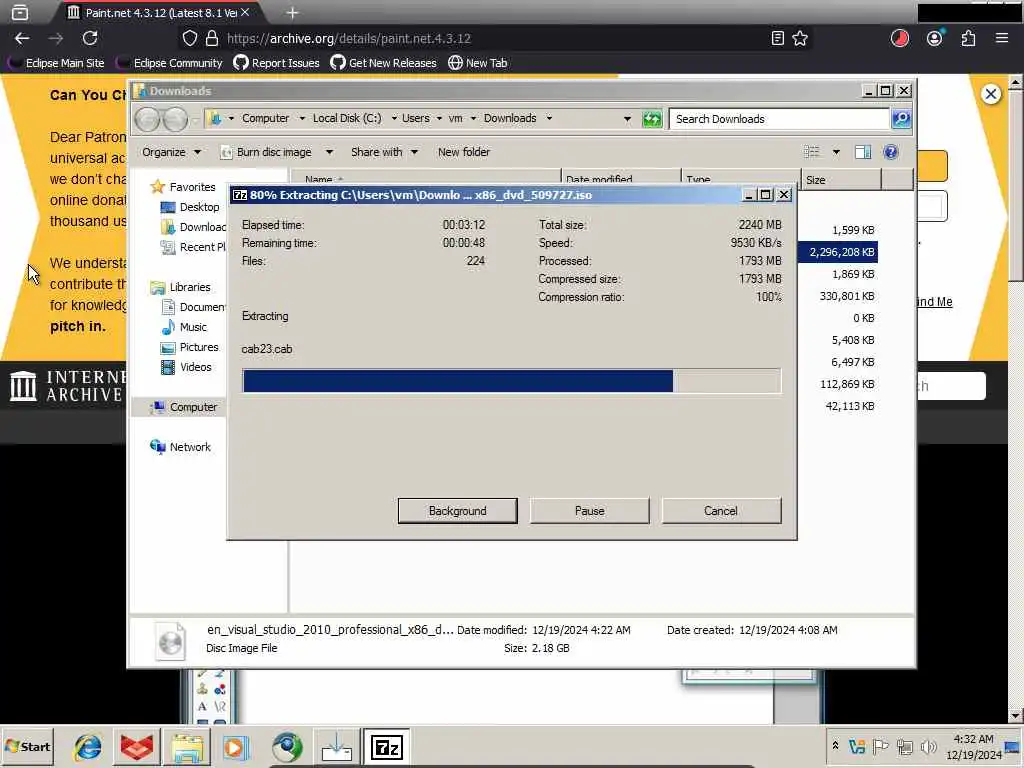Open the Firefox account profile icon
This screenshot has width=1024, height=768.
pyautogui.click(x=935, y=39)
